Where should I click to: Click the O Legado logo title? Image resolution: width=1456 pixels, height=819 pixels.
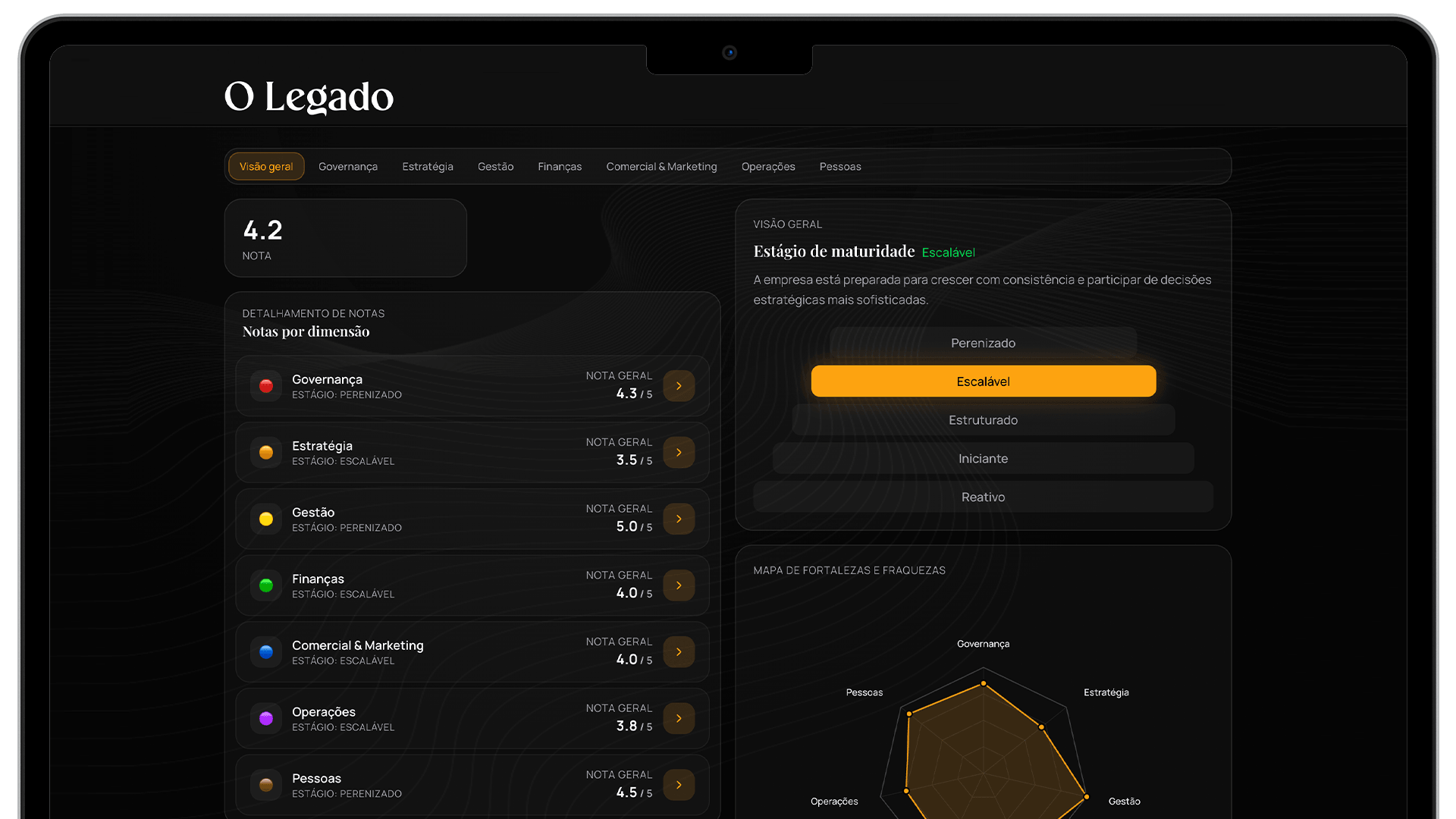309,96
